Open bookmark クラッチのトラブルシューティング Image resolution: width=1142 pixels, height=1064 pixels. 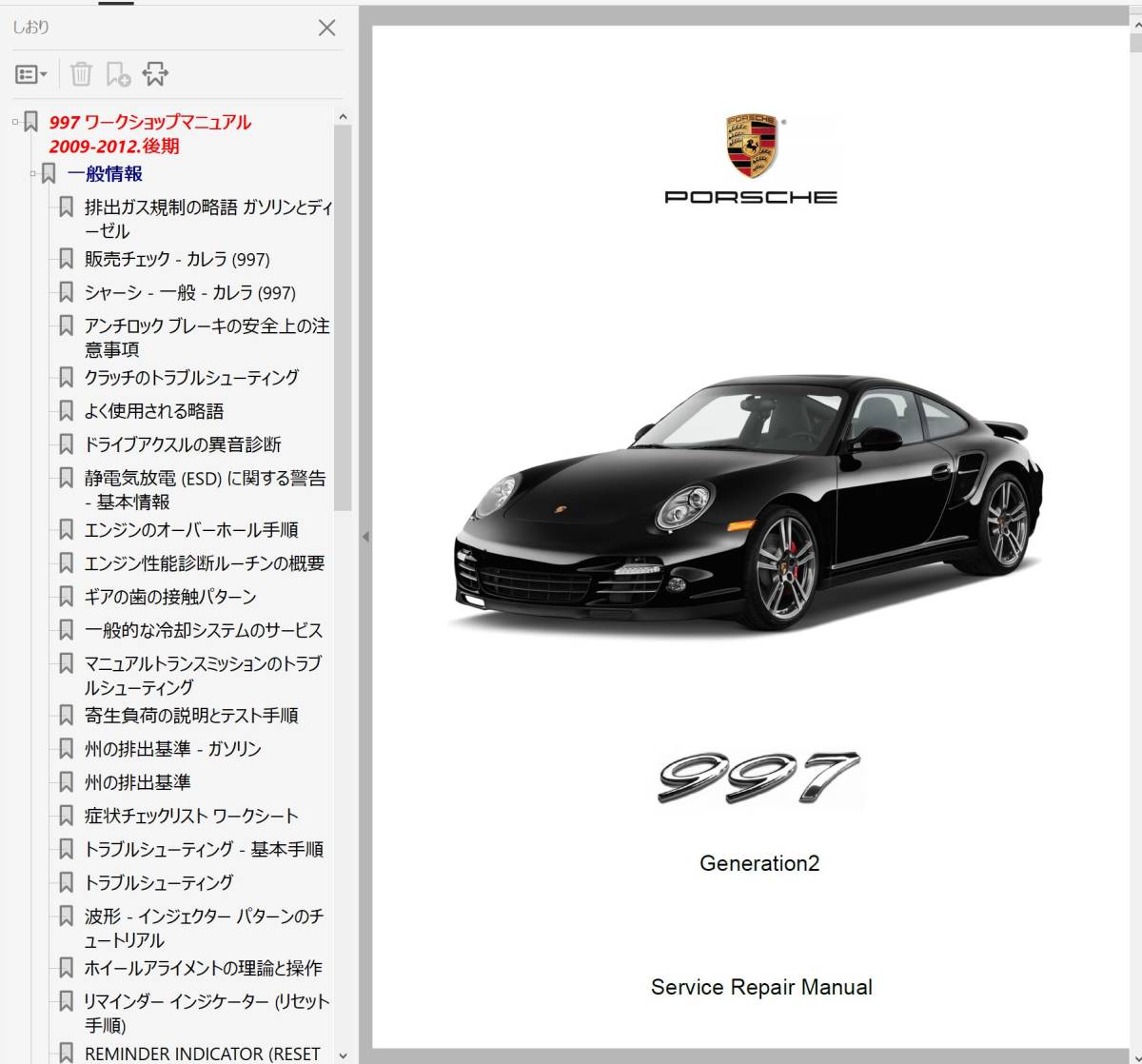pyautogui.click(x=191, y=378)
